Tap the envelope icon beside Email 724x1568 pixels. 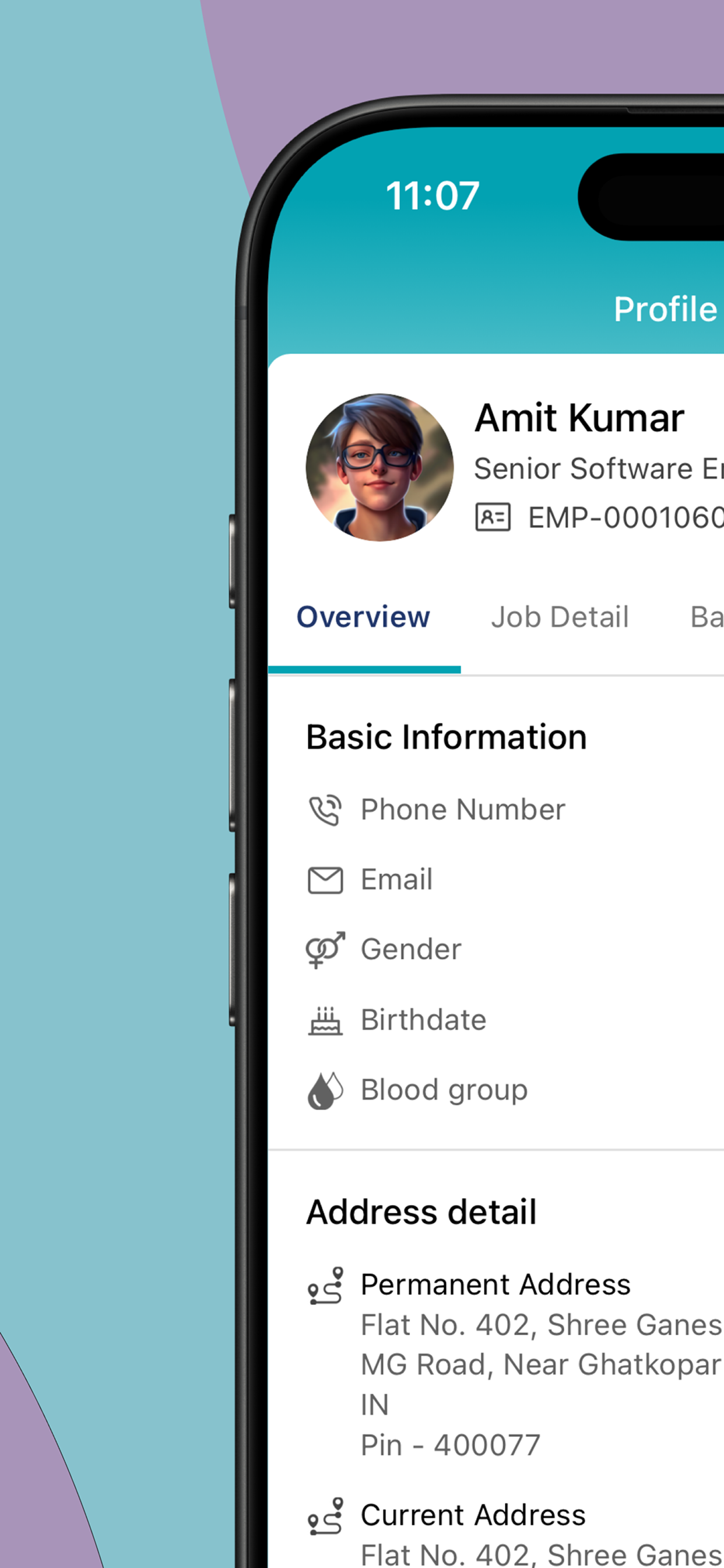pos(325,880)
